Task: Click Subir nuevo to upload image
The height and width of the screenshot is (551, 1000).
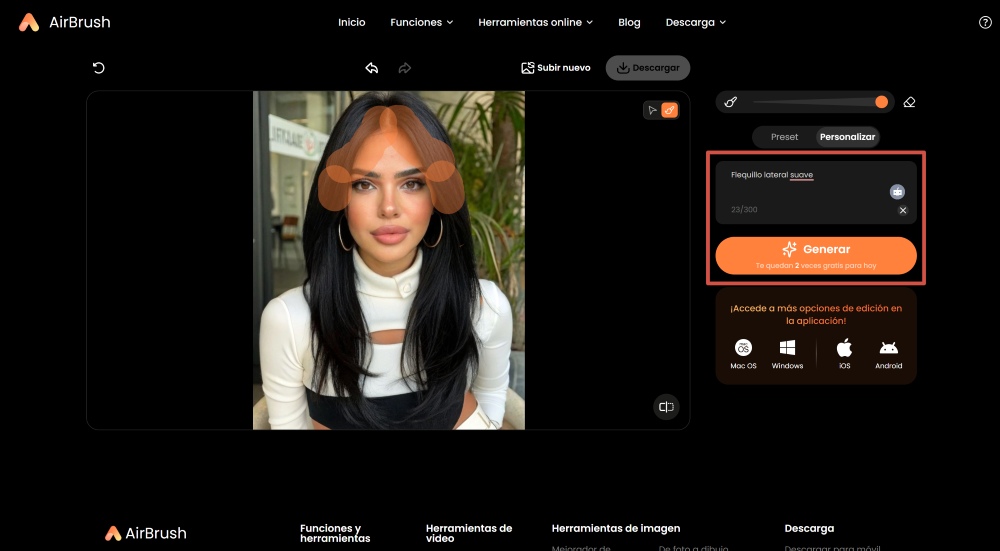Action: pyautogui.click(x=555, y=68)
